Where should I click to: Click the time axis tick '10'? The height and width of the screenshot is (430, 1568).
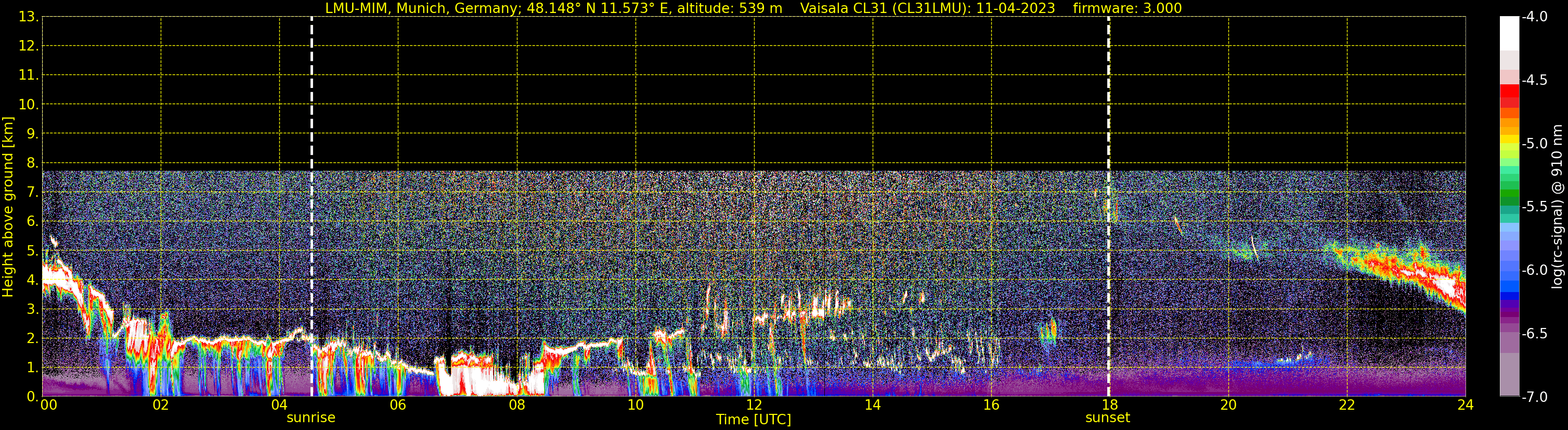click(636, 405)
